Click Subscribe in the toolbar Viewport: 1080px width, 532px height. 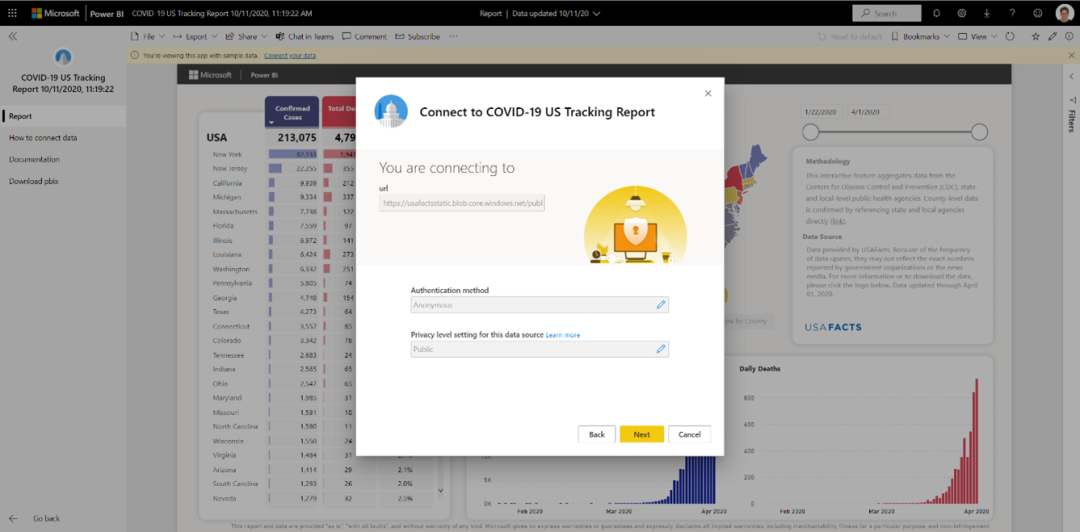click(417, 37)
